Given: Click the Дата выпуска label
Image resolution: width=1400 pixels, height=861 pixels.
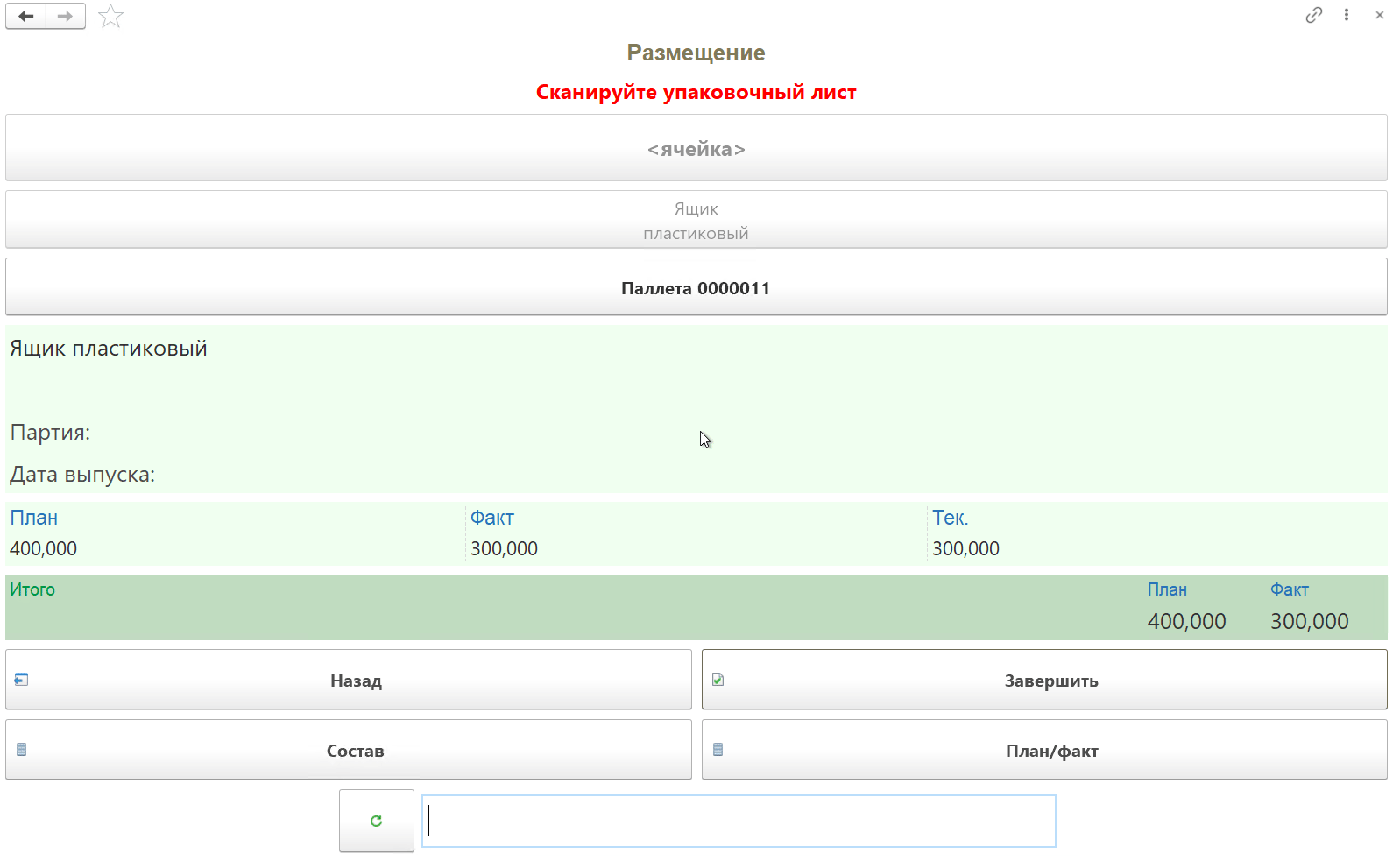Looking at the screenshot, I should (x=82, y=475).
